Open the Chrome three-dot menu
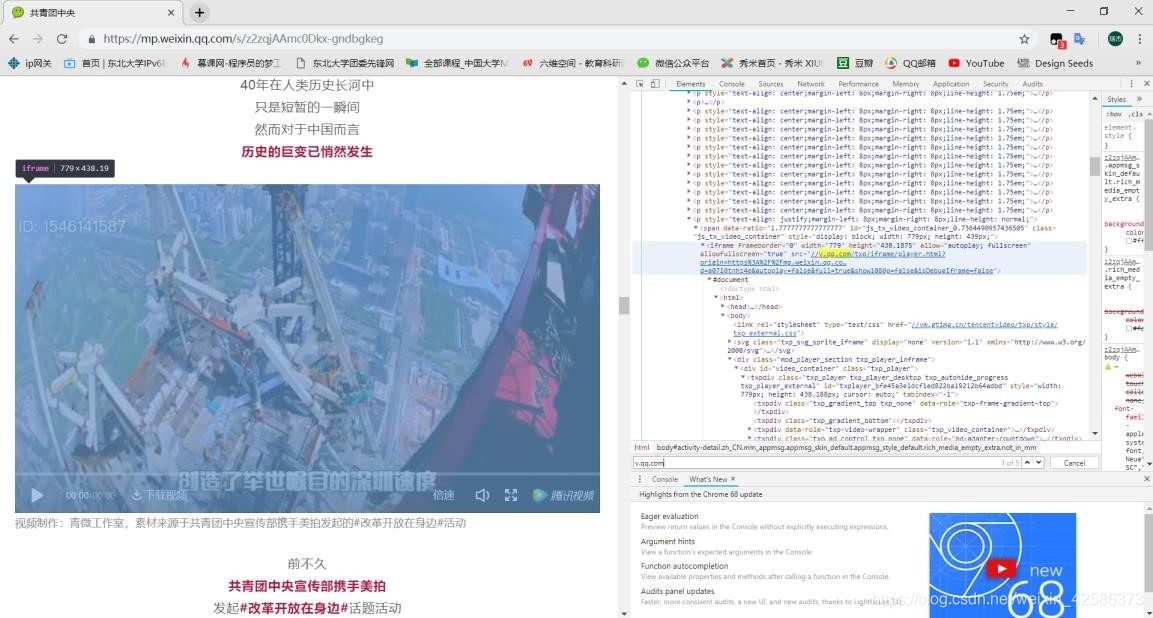This screenshot has width=1153, height=618. pyautogui.click(x=1139, y=39)
